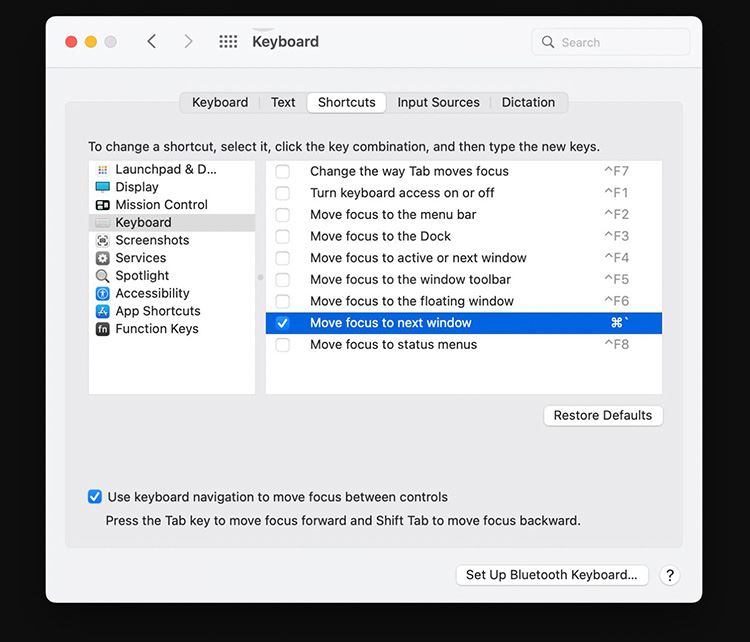The image size is (750, 642).
Task: Select the Launchpad & D... category row
Action: [x=172, y=169]
